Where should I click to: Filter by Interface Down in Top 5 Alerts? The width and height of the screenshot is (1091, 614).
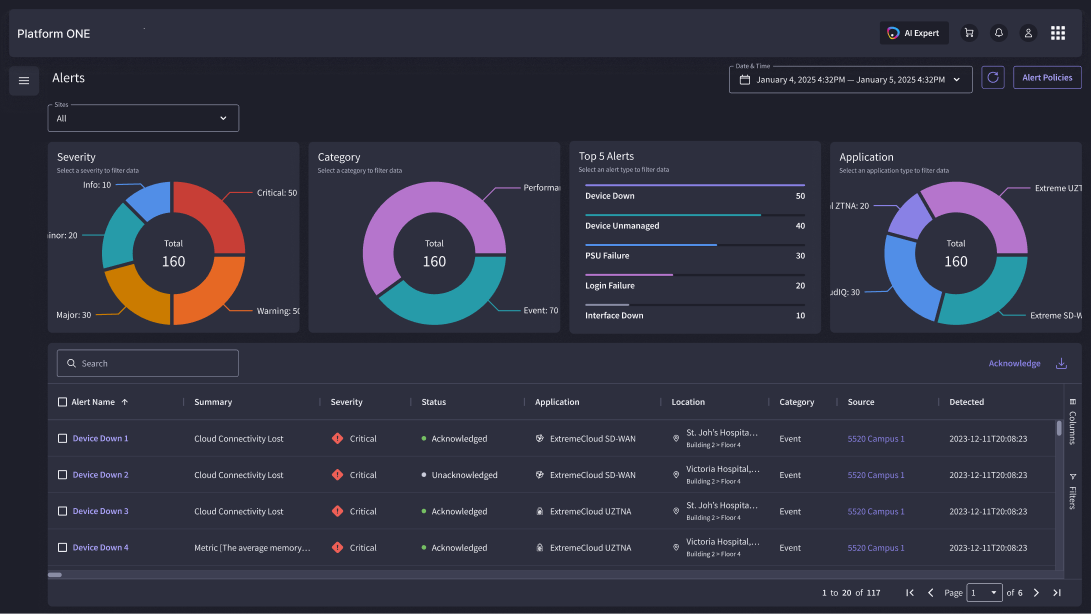(x=694, y=312)
